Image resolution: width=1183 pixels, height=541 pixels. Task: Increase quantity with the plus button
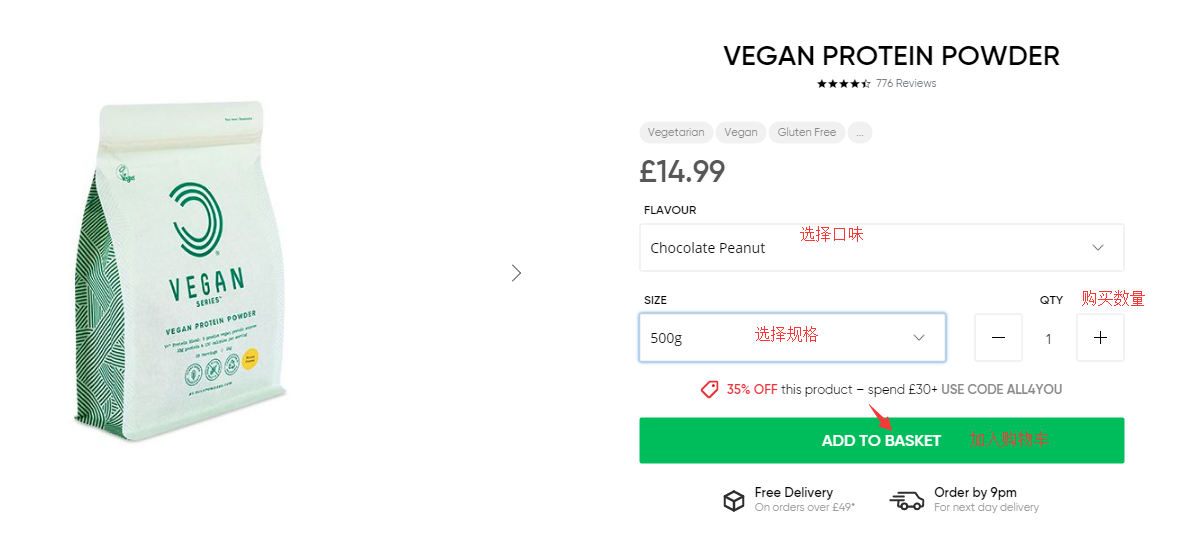pyautogui.click(x=1100, y=338)
